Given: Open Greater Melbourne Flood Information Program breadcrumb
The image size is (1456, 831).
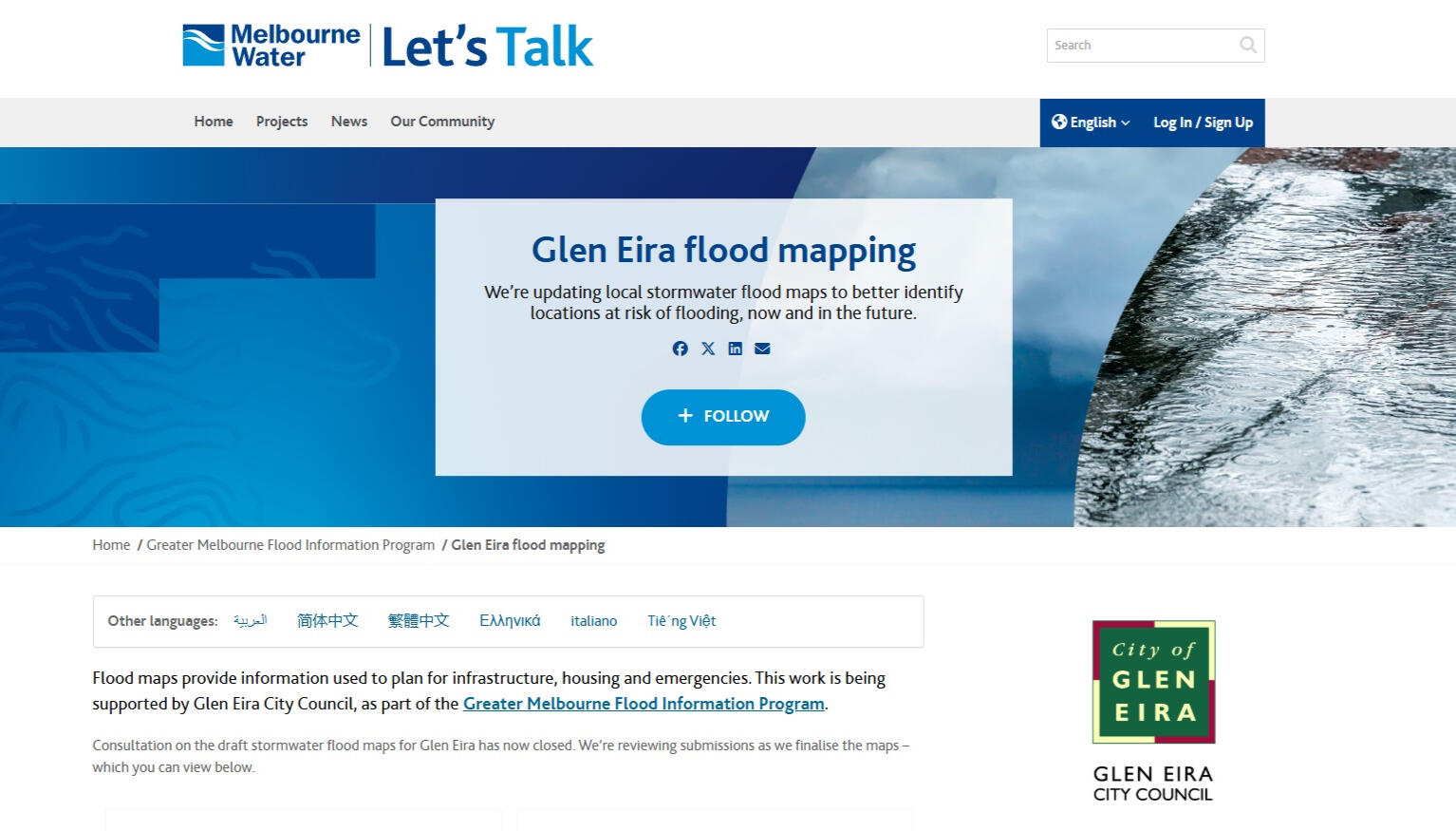Looking at the screenshot, I should (290, 545).
